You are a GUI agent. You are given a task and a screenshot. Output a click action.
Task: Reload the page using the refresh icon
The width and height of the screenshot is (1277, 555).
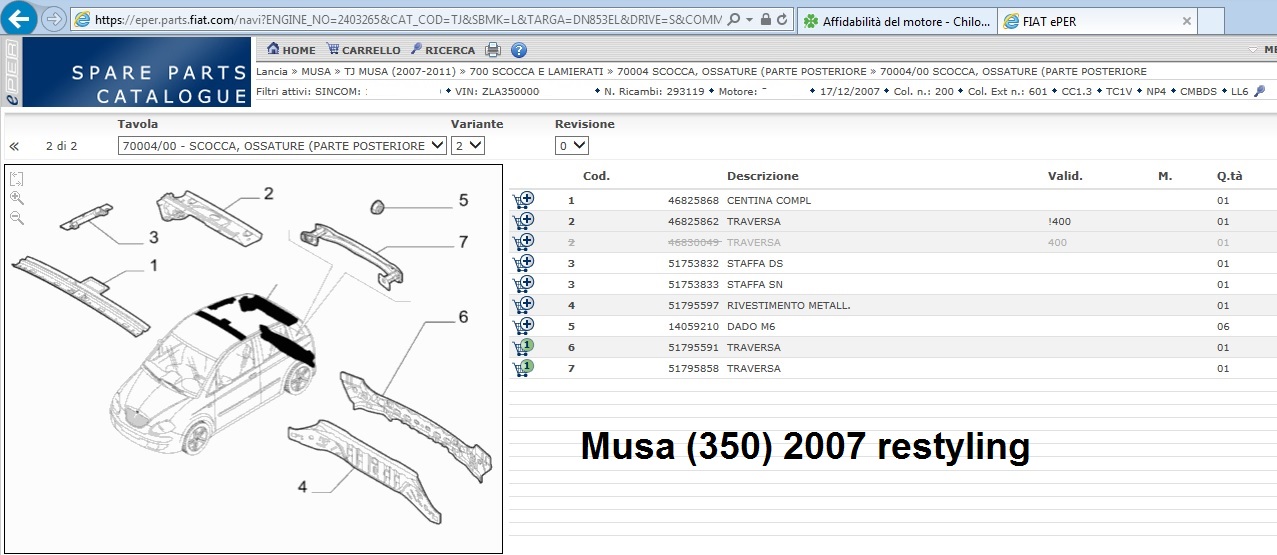(x=782, y=19)
